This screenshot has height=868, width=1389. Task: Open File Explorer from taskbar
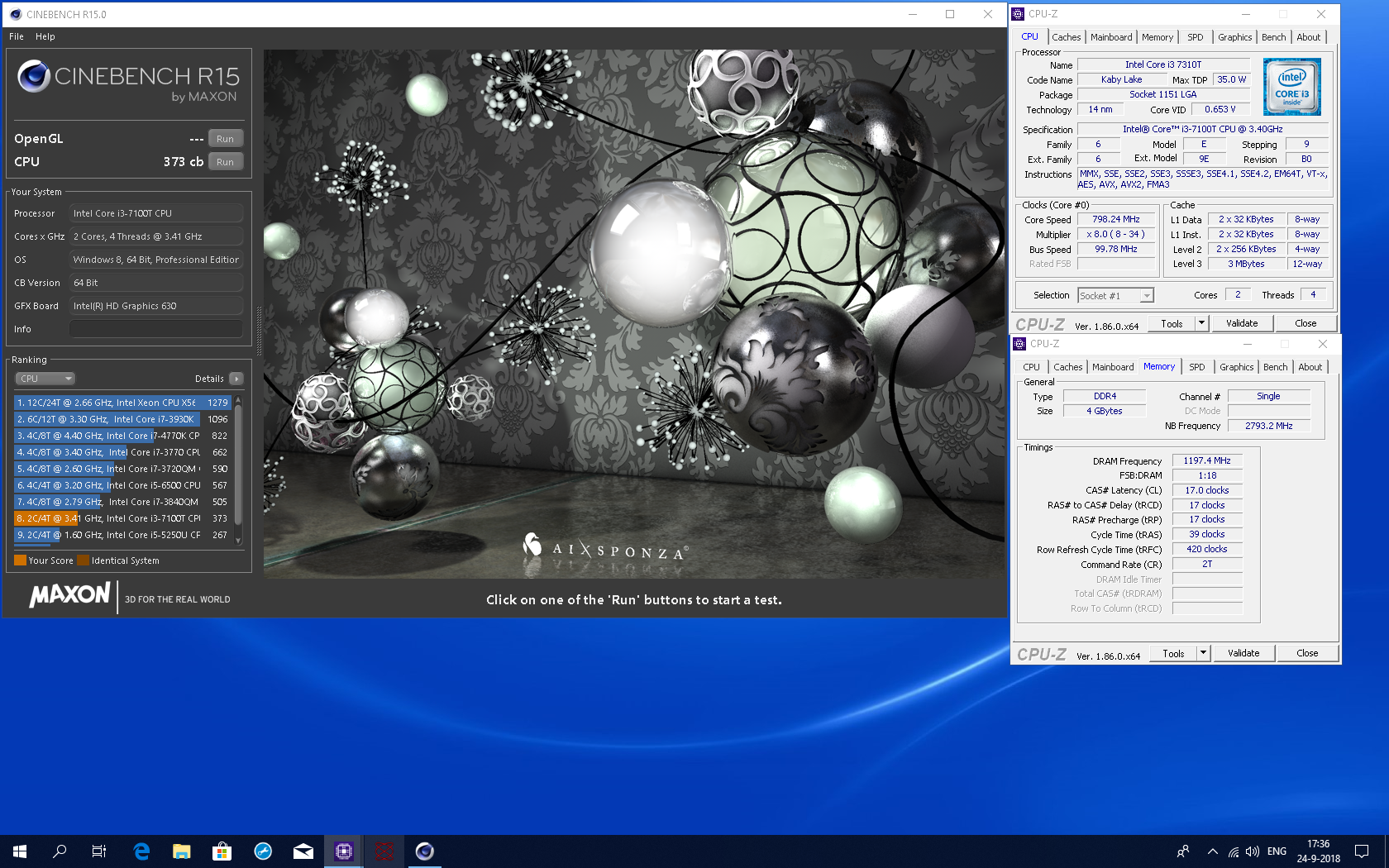[182, 851]
